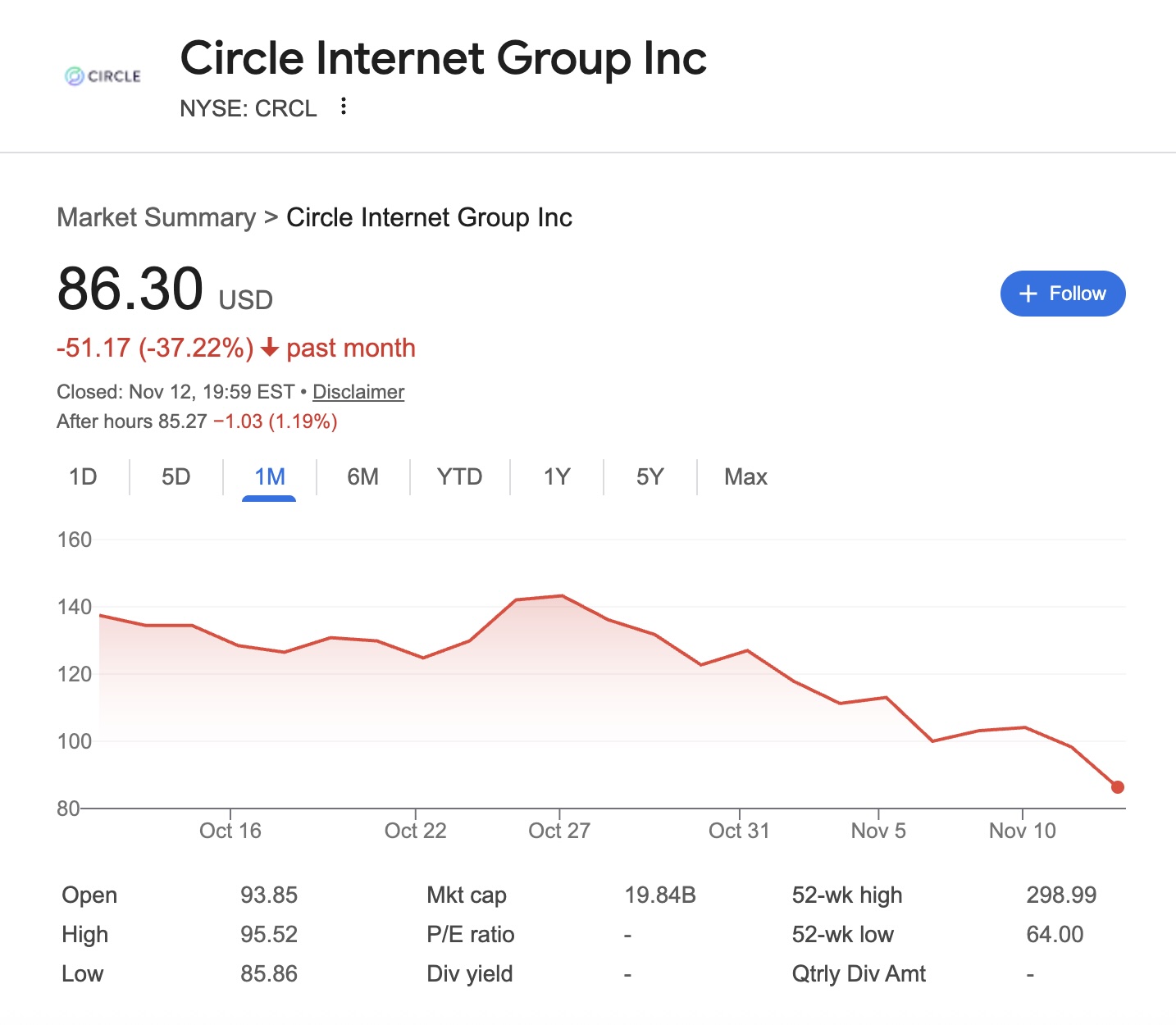Open the three-dot more options menu
The image size is (1176, 1025).
tap(344, 107)
